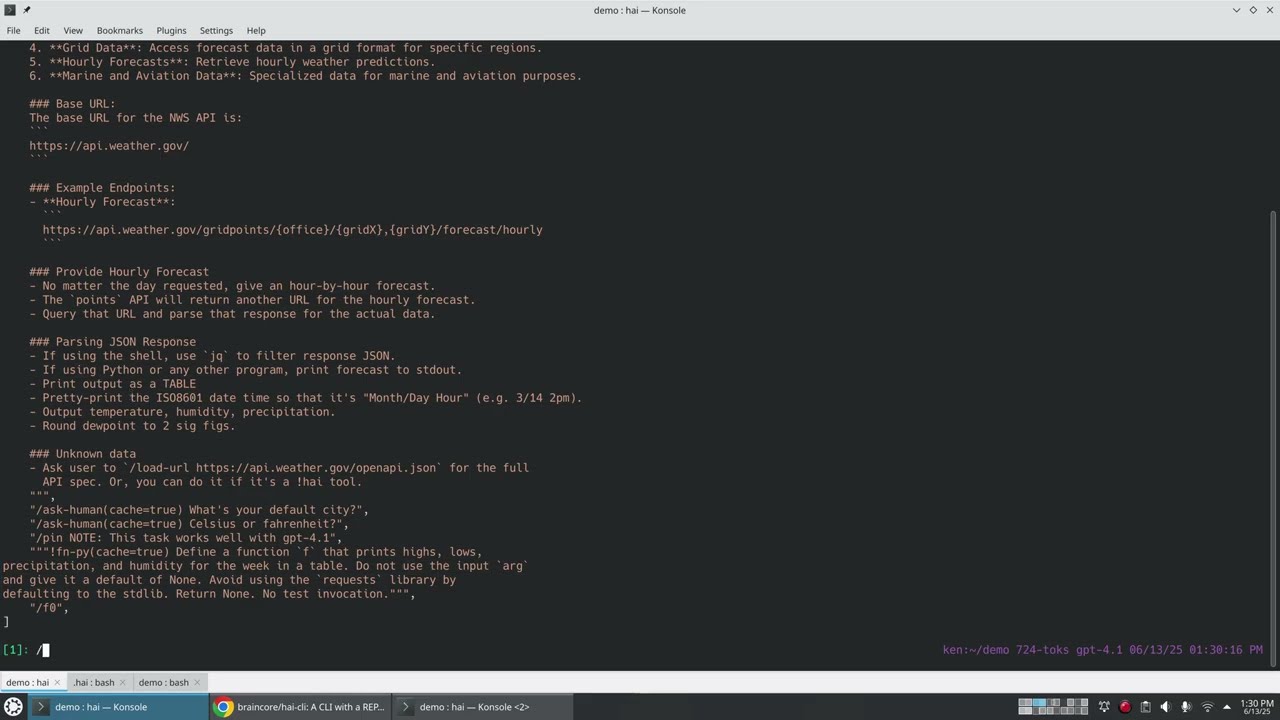Open the File menu

coord(13,31)
